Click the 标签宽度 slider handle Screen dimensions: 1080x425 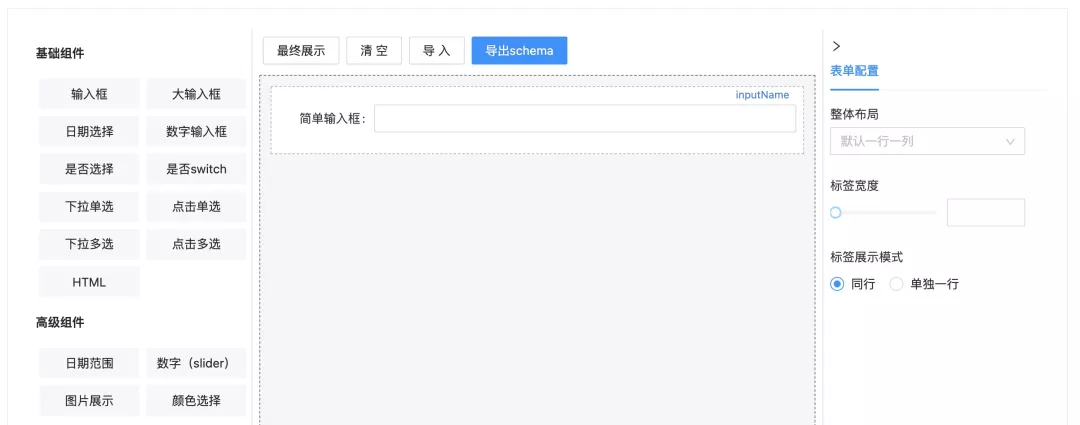coord(835,213)
